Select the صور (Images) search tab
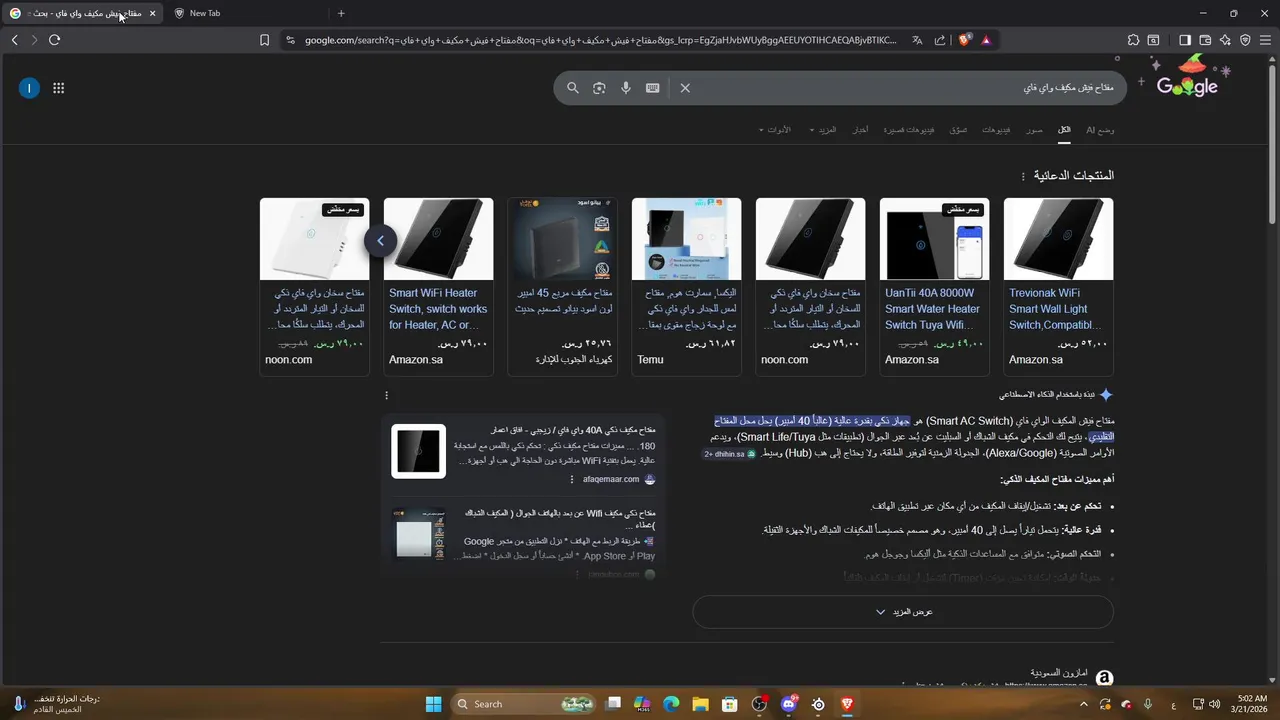 coord(1034,130)
